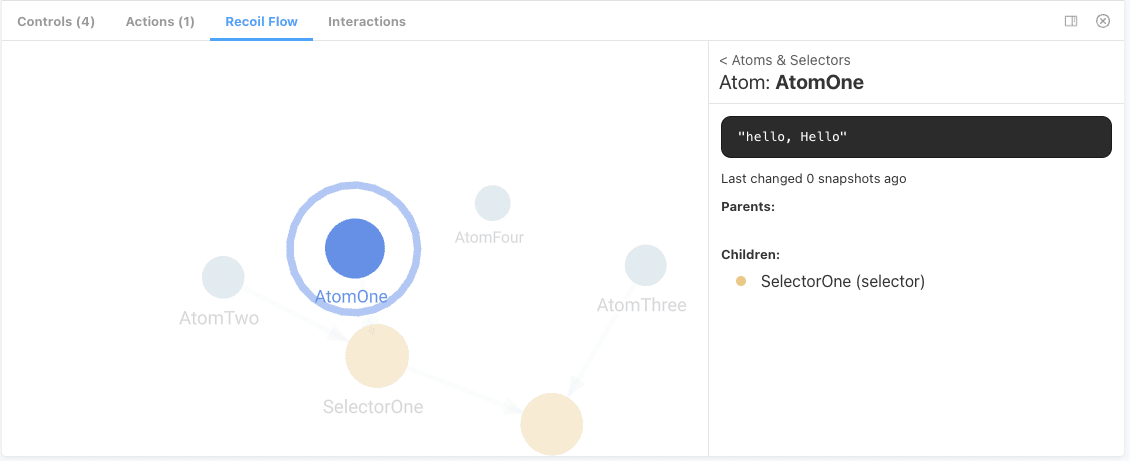Select the AtomOne node circle

(355, 249)
